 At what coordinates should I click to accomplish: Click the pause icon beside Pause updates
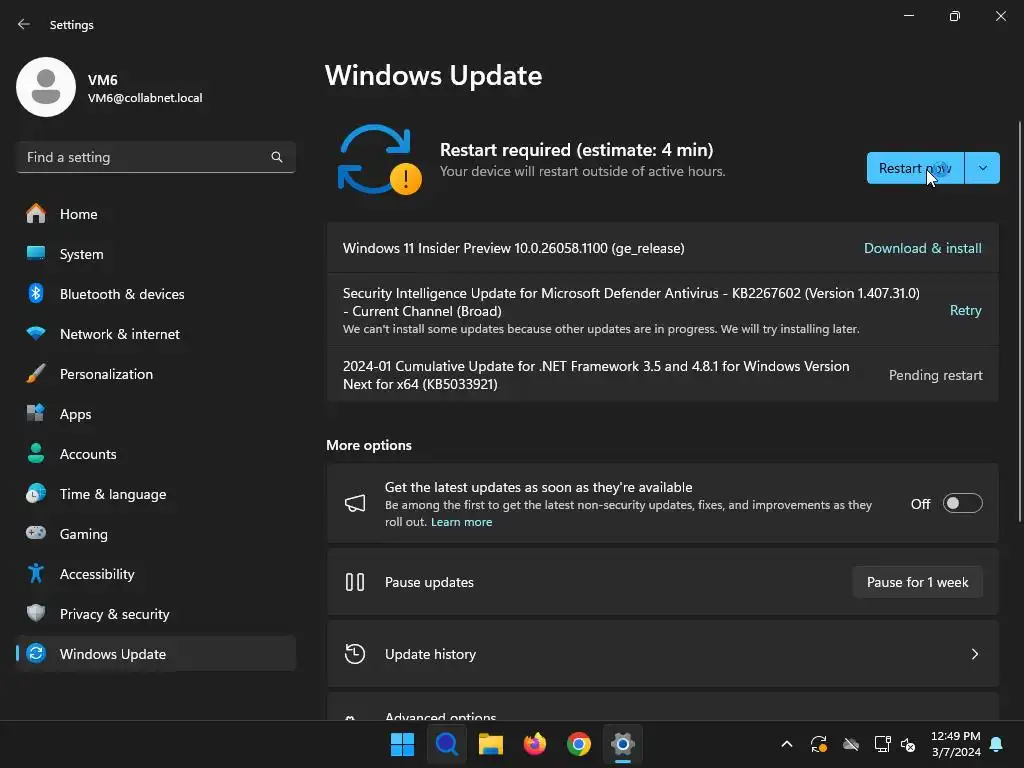[355, 582]
